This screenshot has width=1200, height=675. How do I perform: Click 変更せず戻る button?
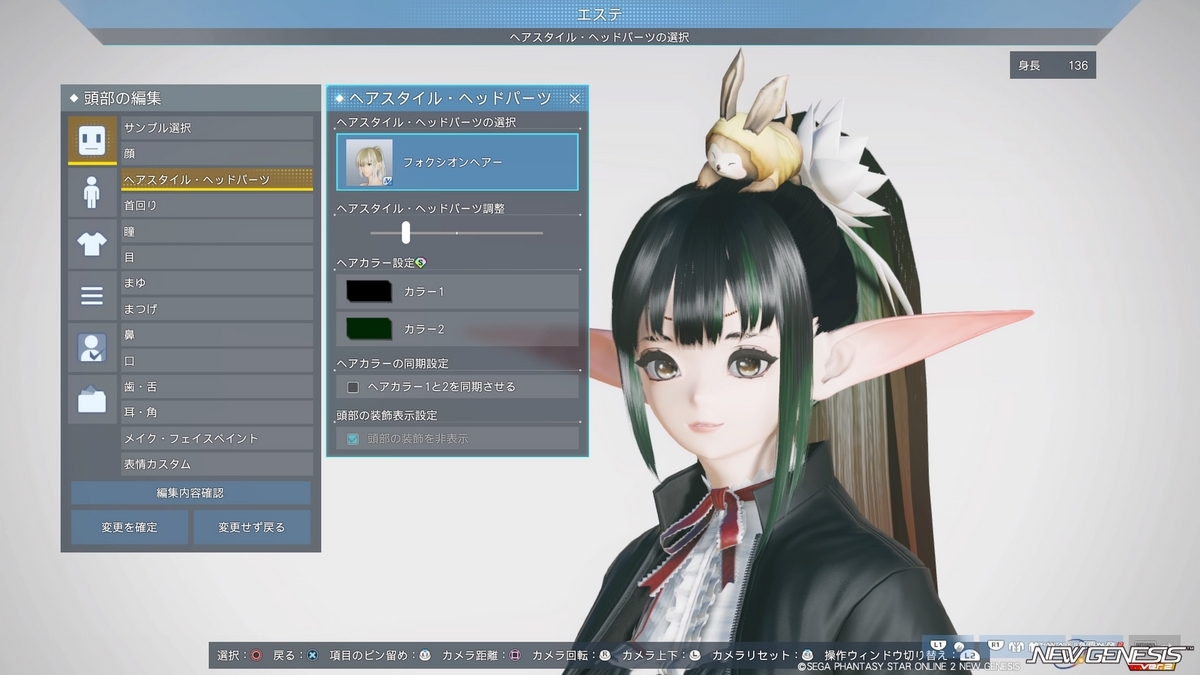252,527
